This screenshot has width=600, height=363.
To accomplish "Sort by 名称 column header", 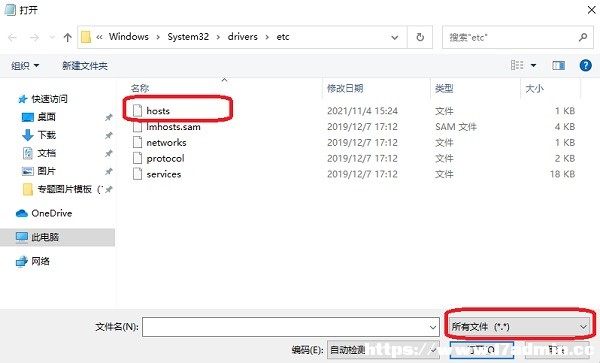I will 140,88.
